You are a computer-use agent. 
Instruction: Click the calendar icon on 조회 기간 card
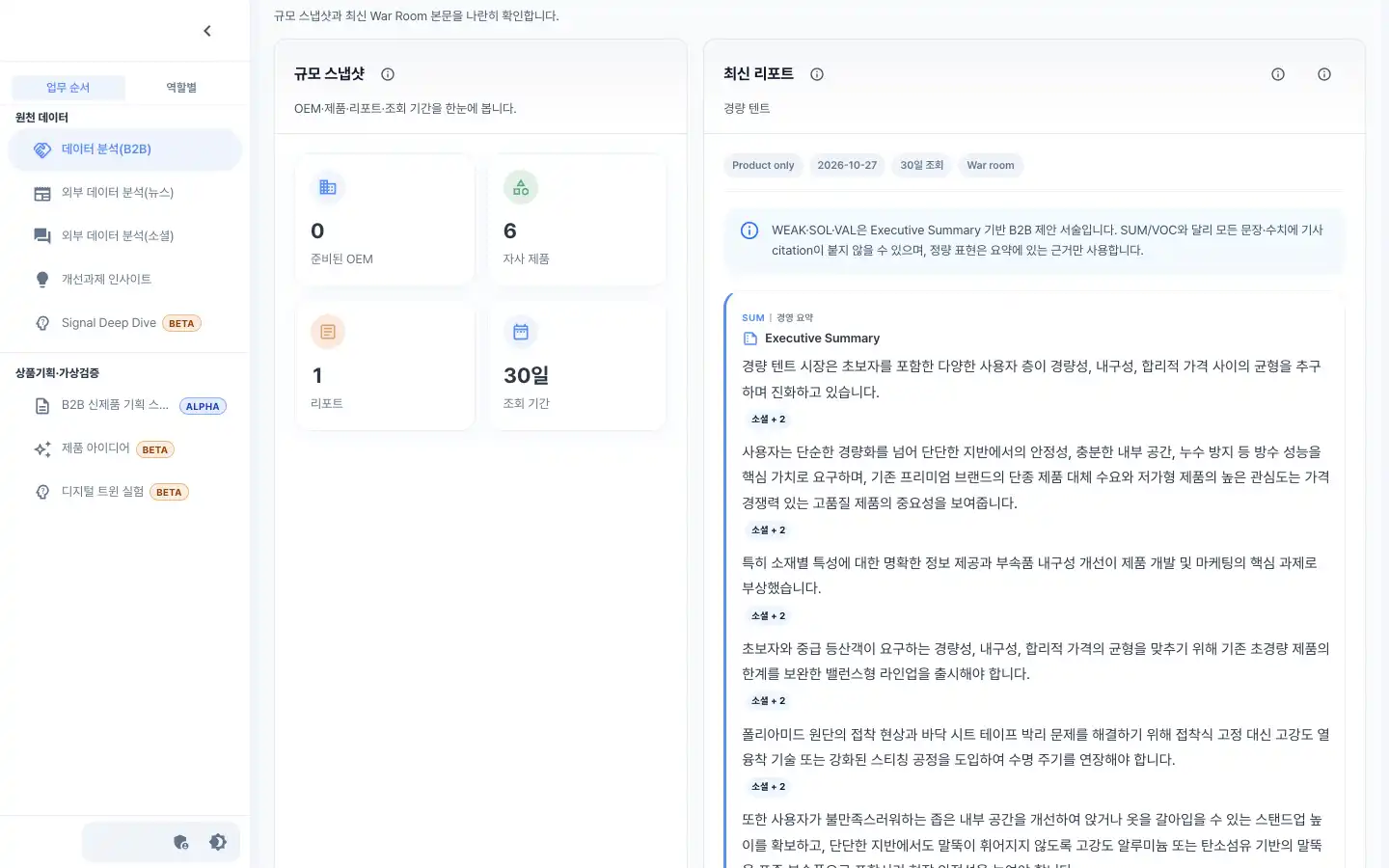(521, 332)
